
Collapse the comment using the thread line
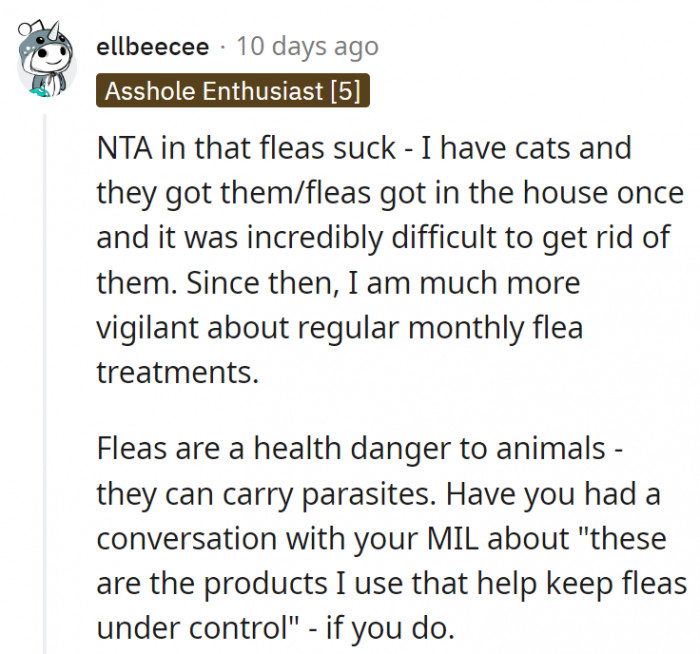tap(44, 380)
